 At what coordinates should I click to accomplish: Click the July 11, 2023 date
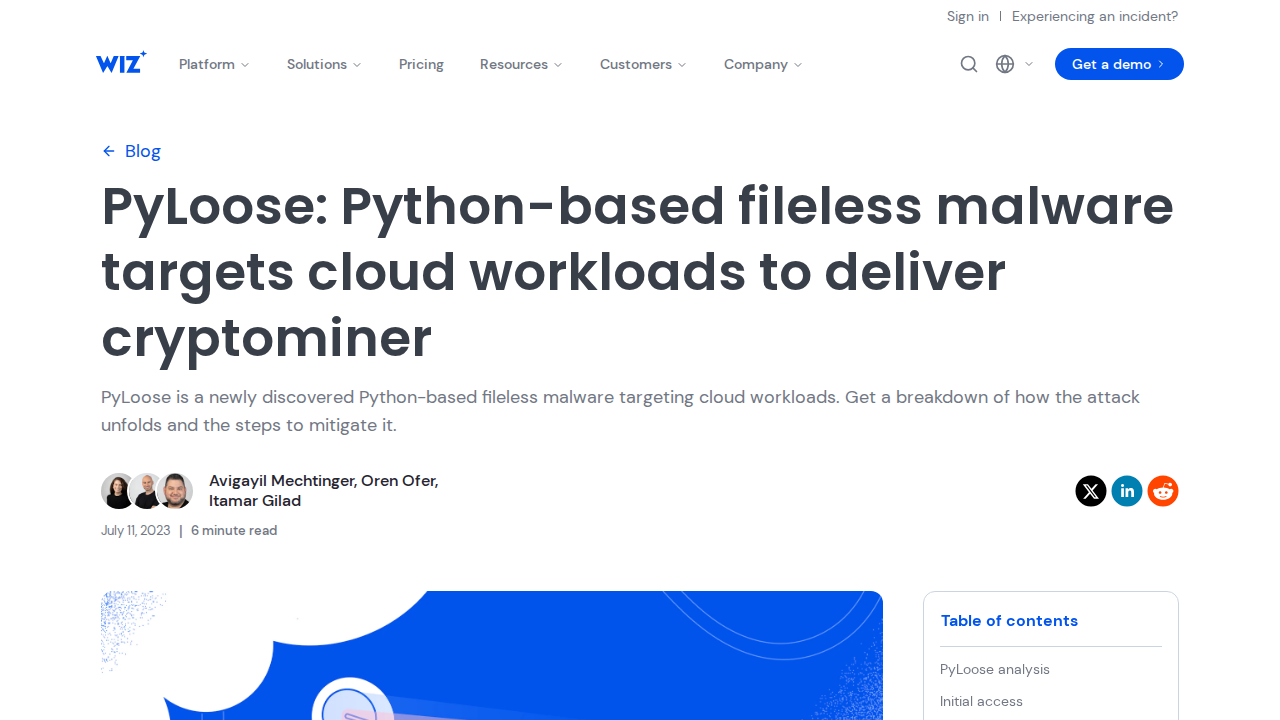coord(136,530)
